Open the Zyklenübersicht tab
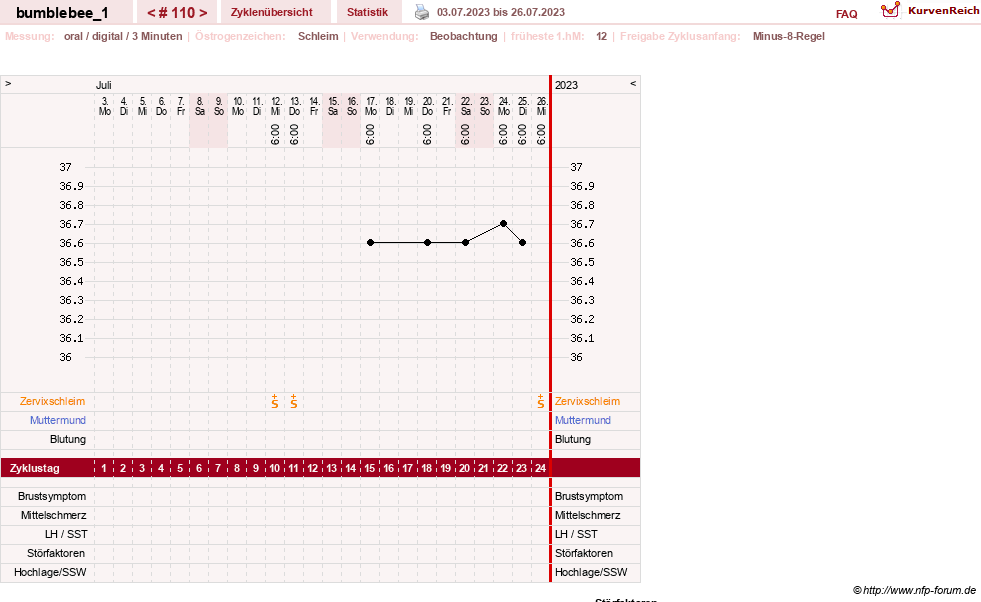Screen dimensions: 981x602 point(272,13)
